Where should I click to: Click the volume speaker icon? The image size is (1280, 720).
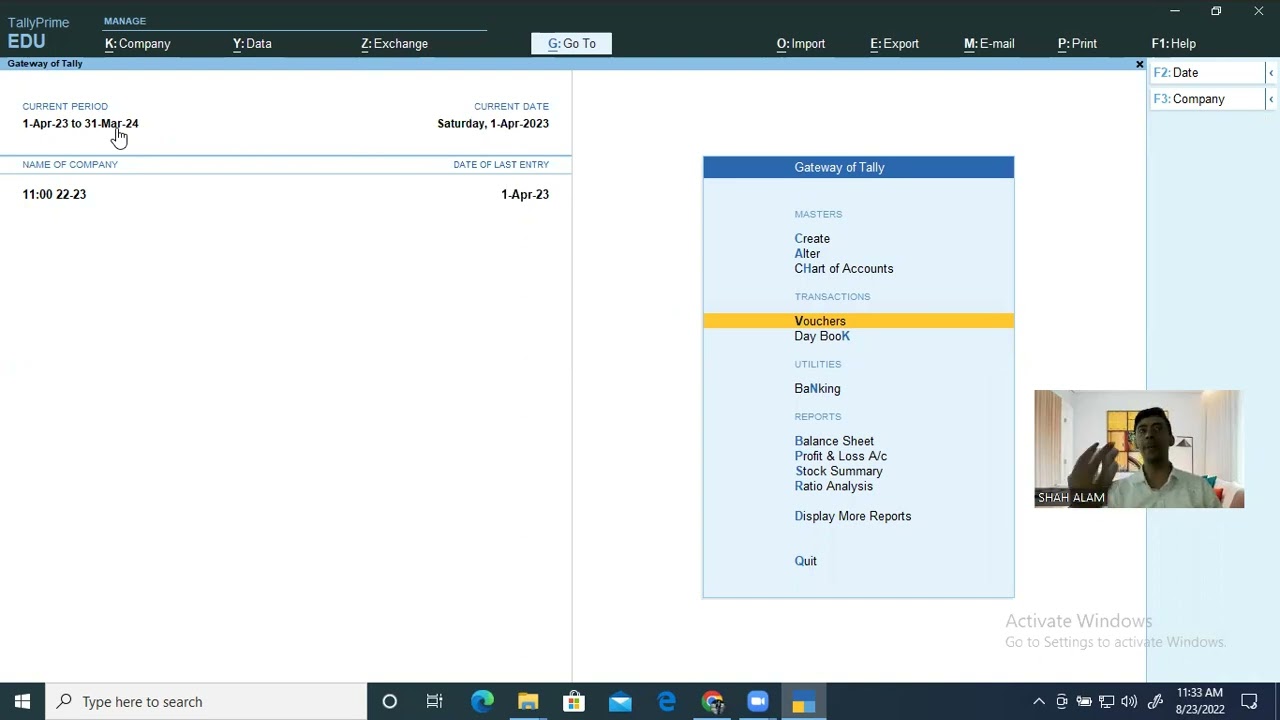pos(1129,702)
